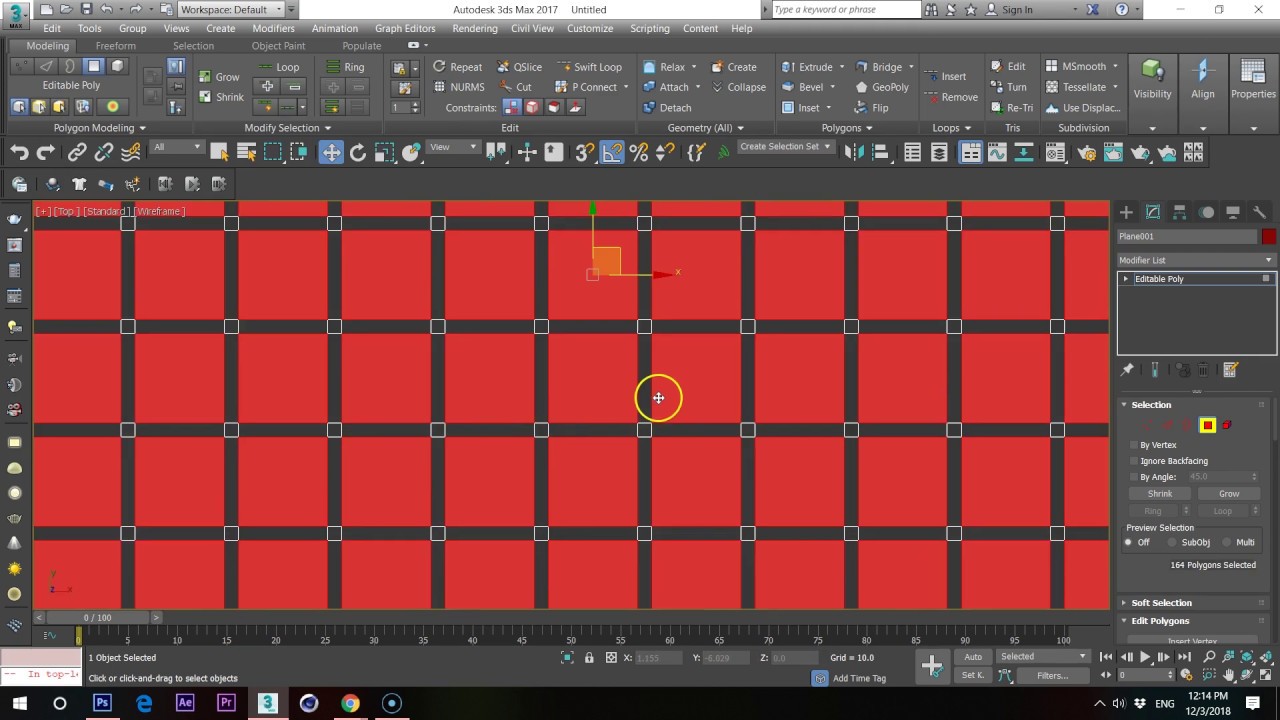Open the Utilities wrench panel tab
The width and height of the screenshot is (1280, 720).
pos(1260,212)
